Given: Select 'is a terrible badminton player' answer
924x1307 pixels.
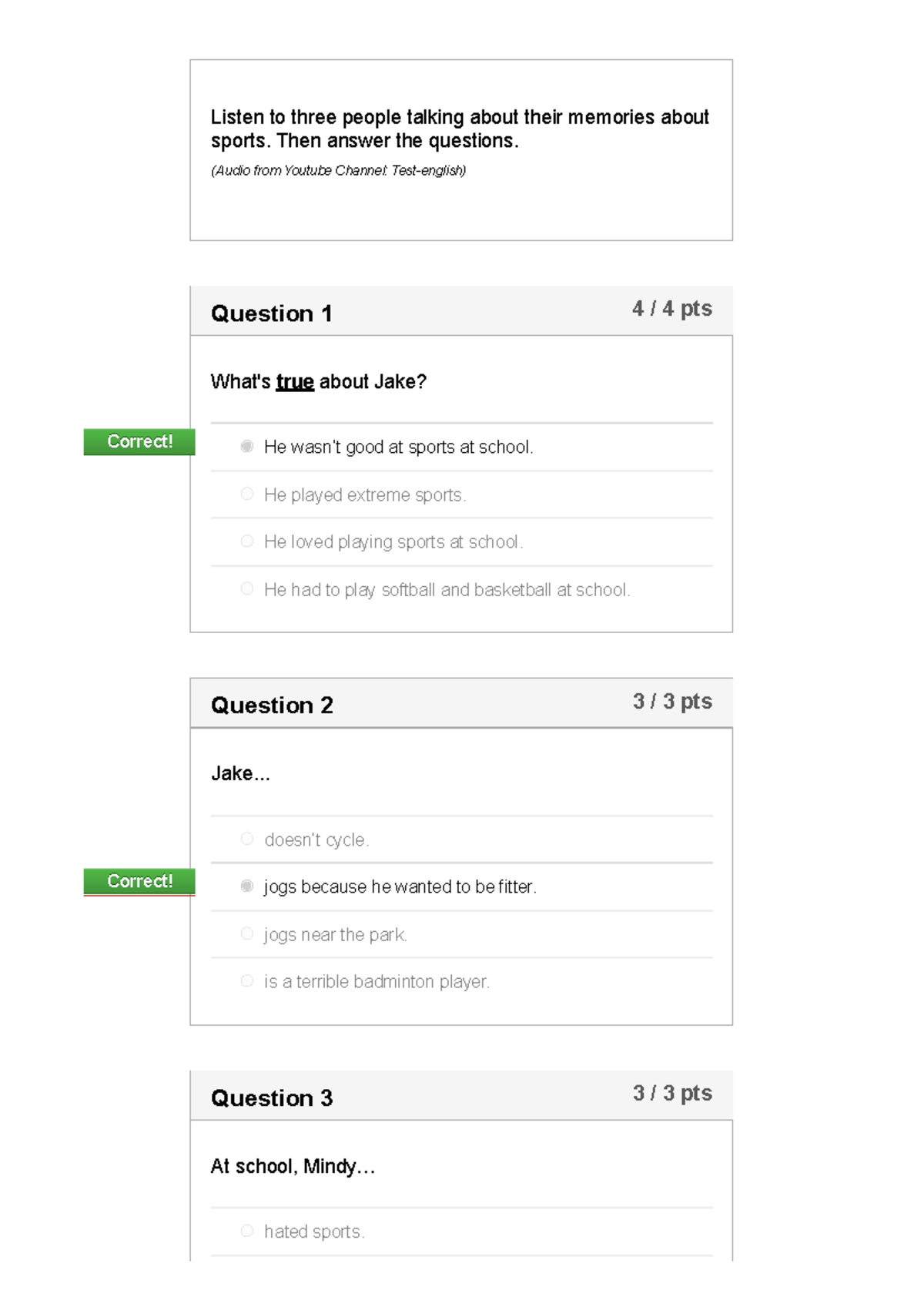Looking at the screenshot, I should tap(246, 980).
